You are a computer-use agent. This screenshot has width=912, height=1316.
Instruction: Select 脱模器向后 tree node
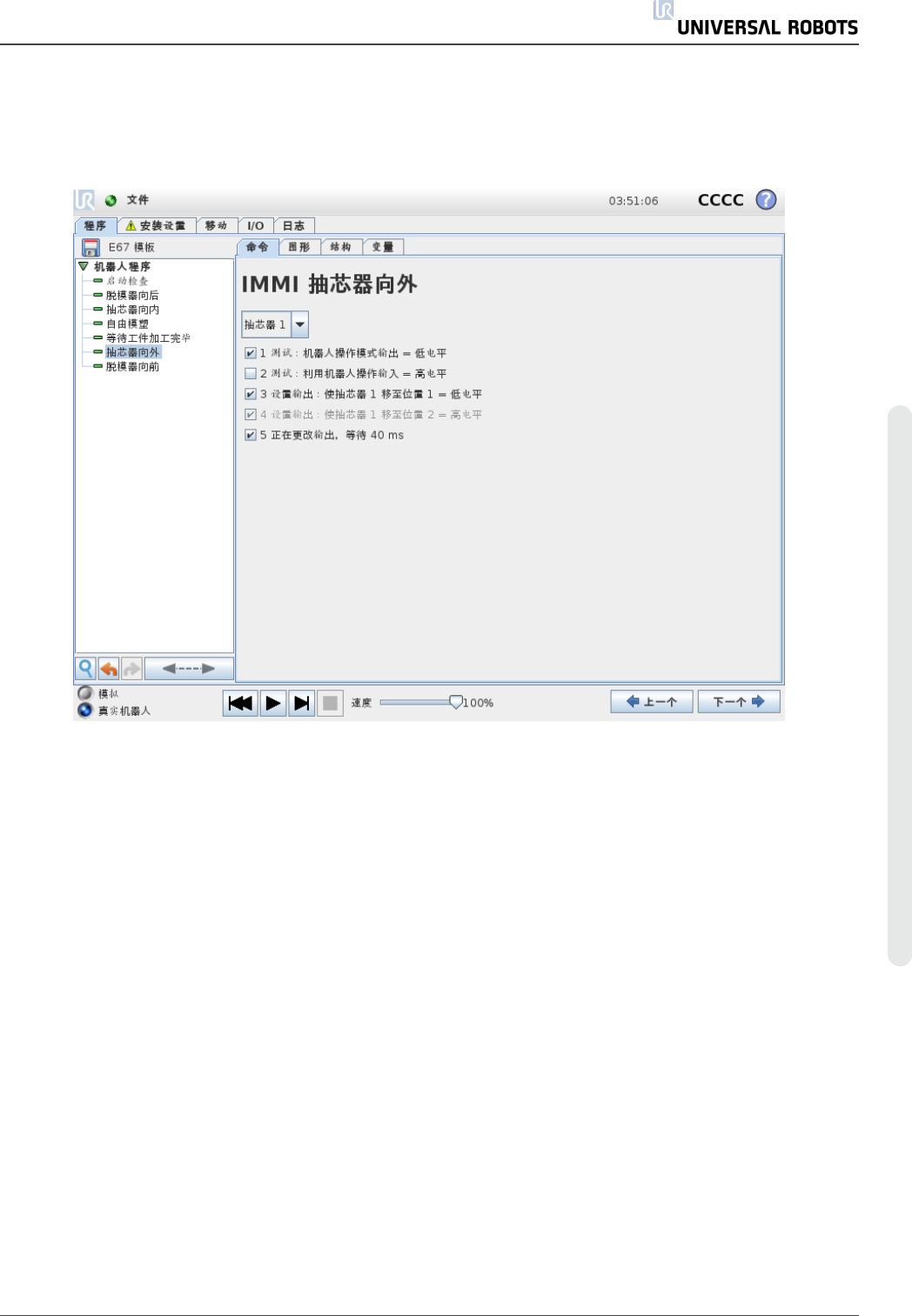132,296
